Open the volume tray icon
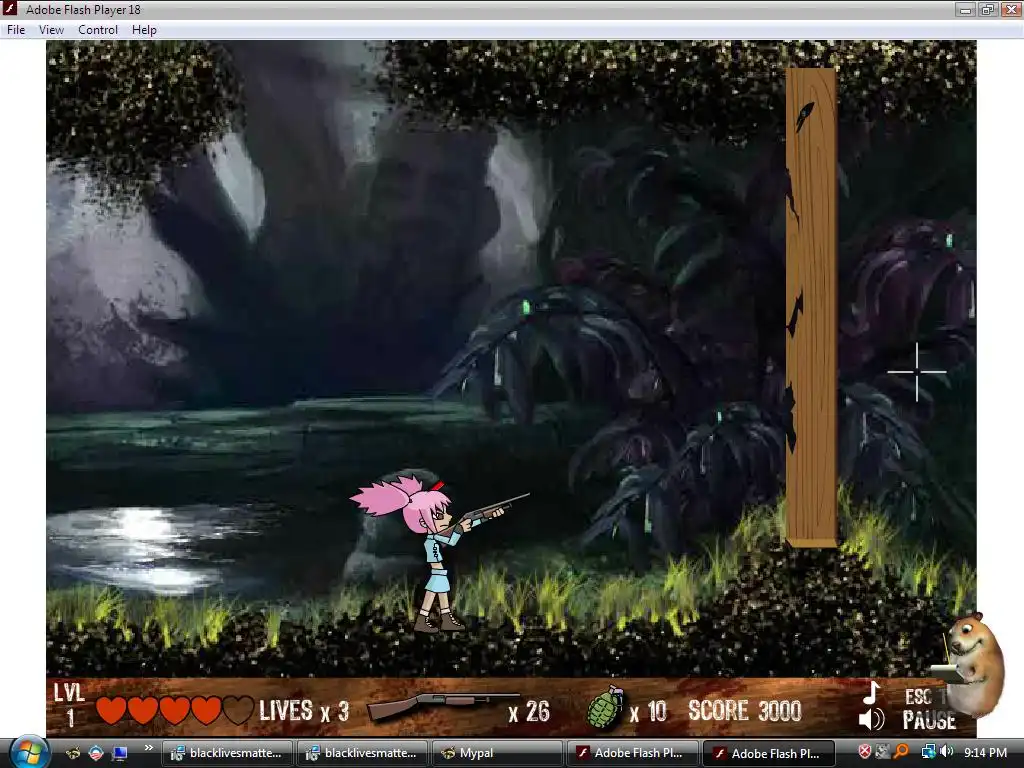The width and height of the screenshot is (1024, 768). click(x=946, y=752)
